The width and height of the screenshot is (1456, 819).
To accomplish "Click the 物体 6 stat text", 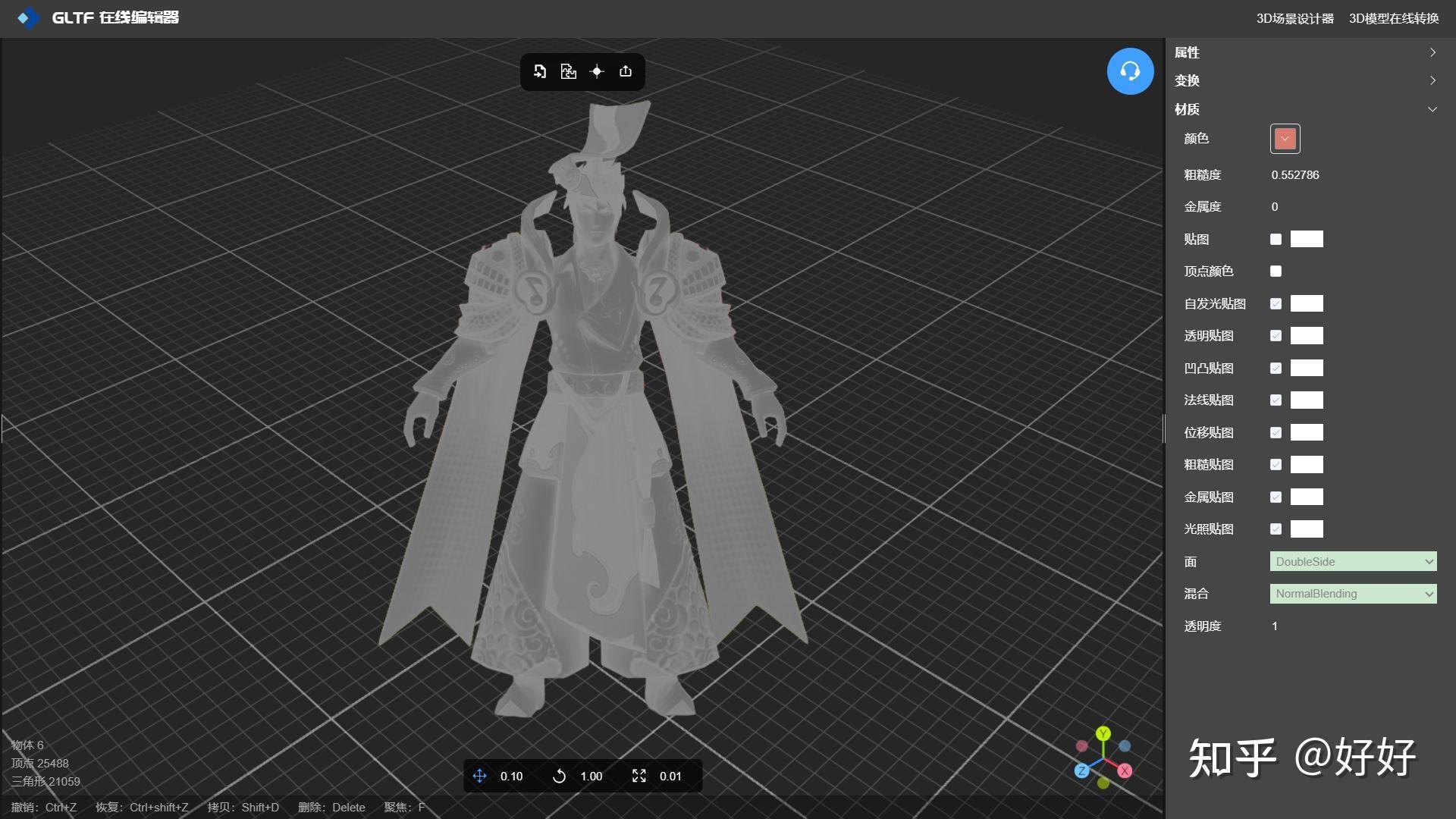I will coord(27,745).
